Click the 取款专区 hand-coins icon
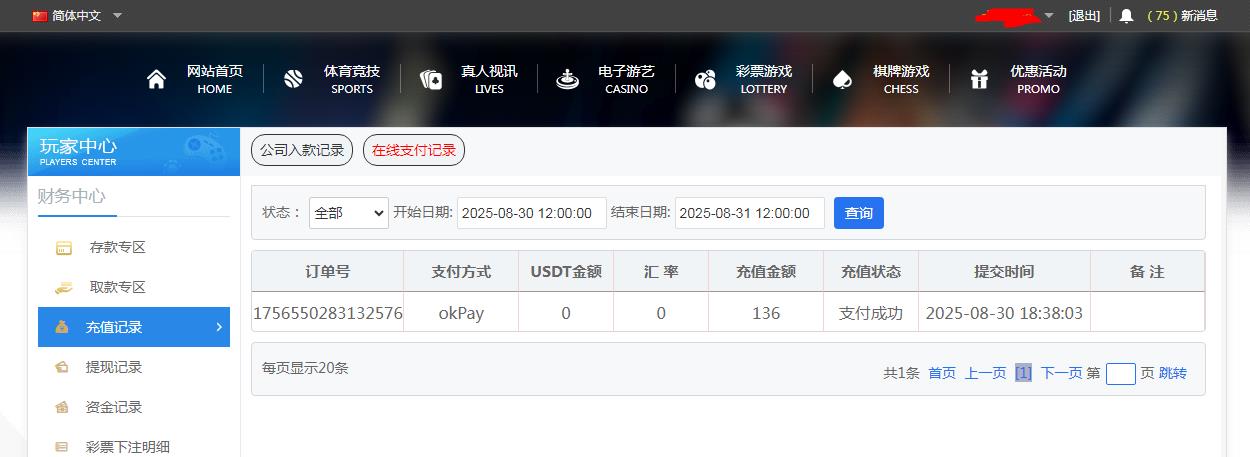Viewport: 1250px width, 457px height. click(63, 287)
